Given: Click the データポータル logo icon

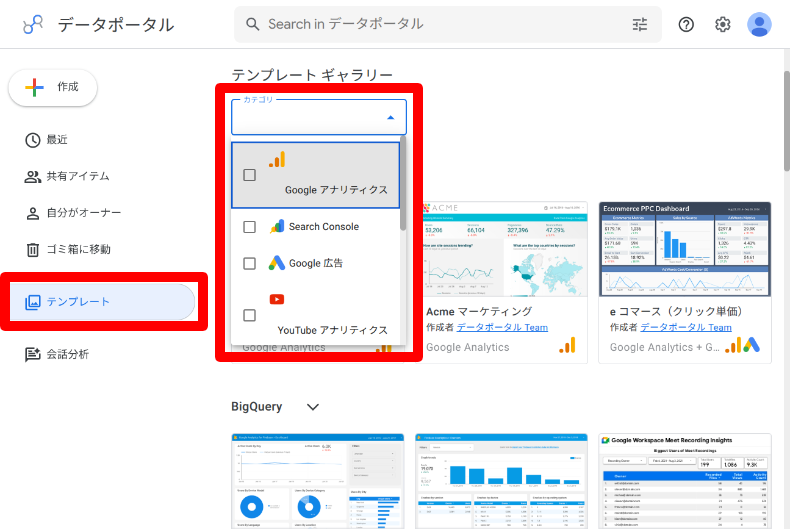Looking at the screenshot, I should tap(33, 25).
